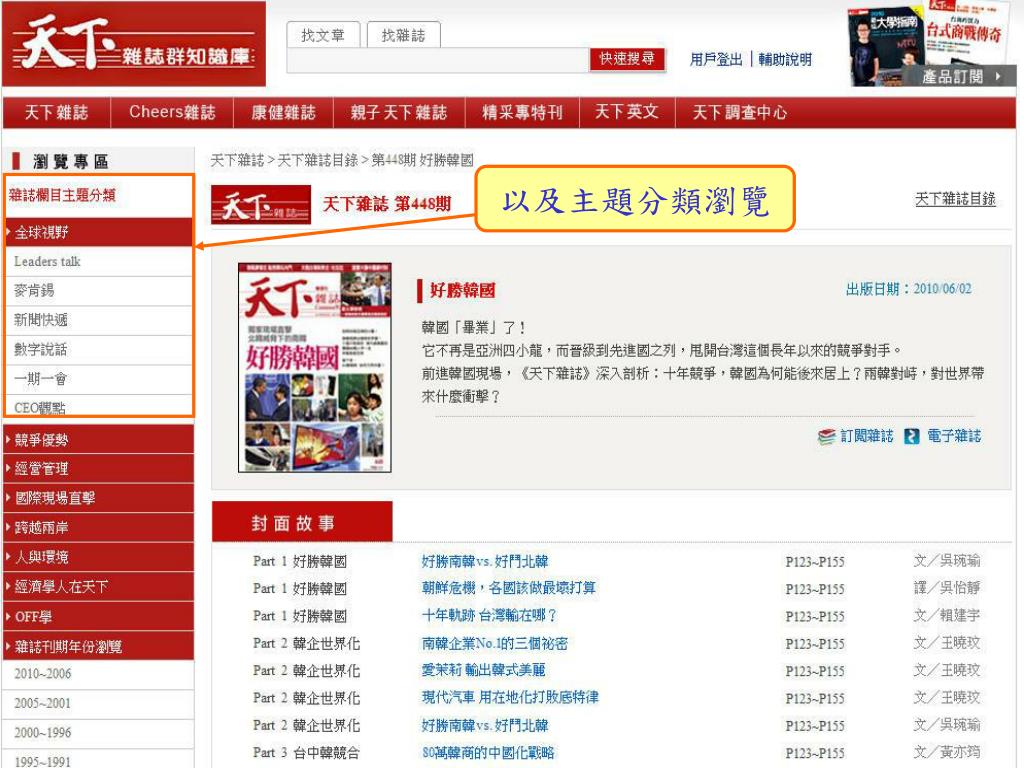The width and height of the screenshot is (1024, 768).
Task: Collapse the 雜誌刊期年份瀏覽 category
Action: coord(99,647)
